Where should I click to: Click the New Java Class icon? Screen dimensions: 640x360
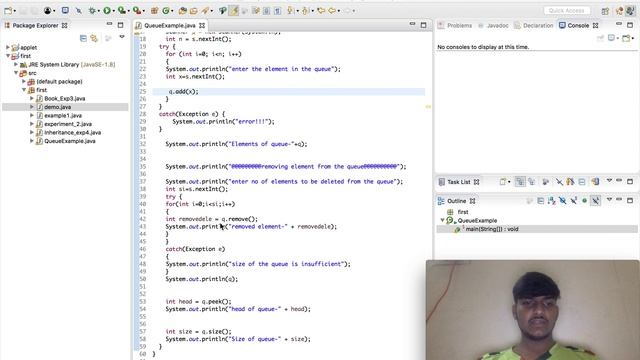pyautogui.click(x=166, y=11)
